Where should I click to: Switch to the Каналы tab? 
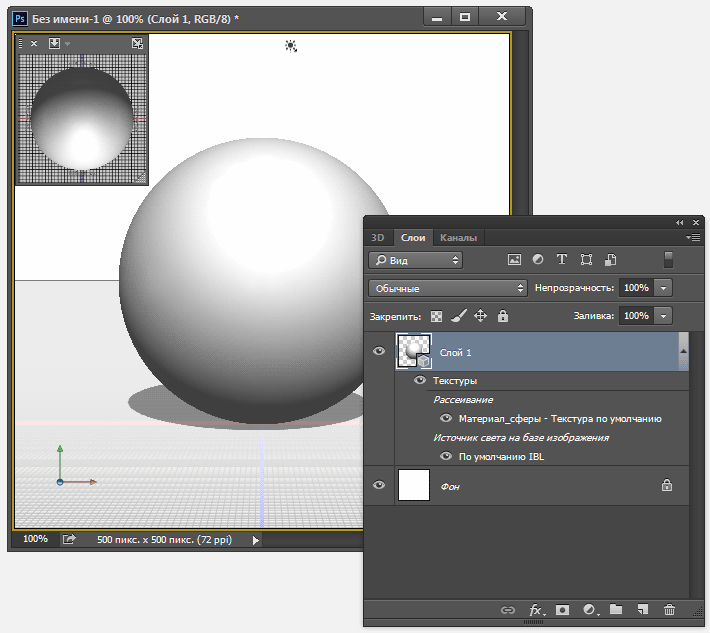pos(458,237)
